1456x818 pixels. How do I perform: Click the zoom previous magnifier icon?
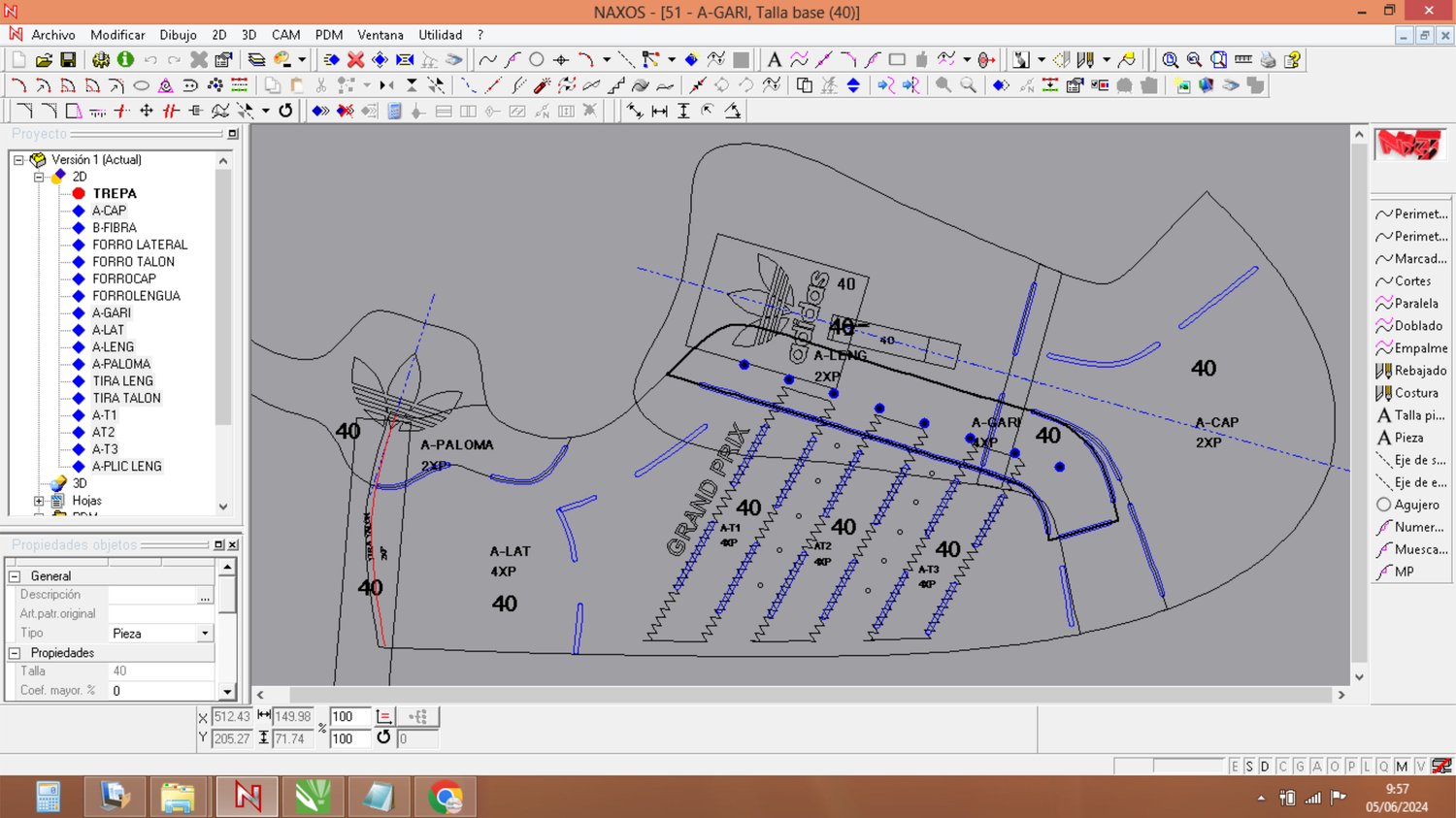(1194, 59)
